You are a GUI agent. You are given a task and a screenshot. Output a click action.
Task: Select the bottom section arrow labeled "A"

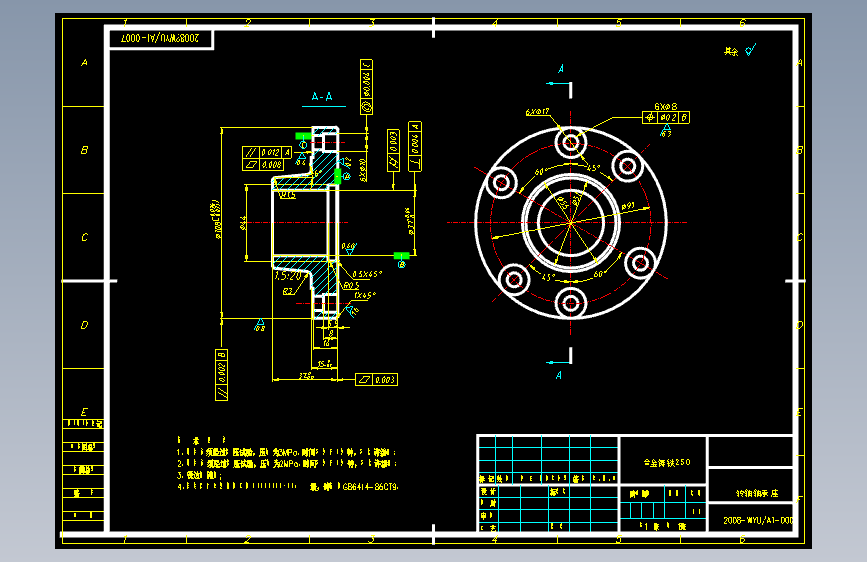tap(560, 363)
